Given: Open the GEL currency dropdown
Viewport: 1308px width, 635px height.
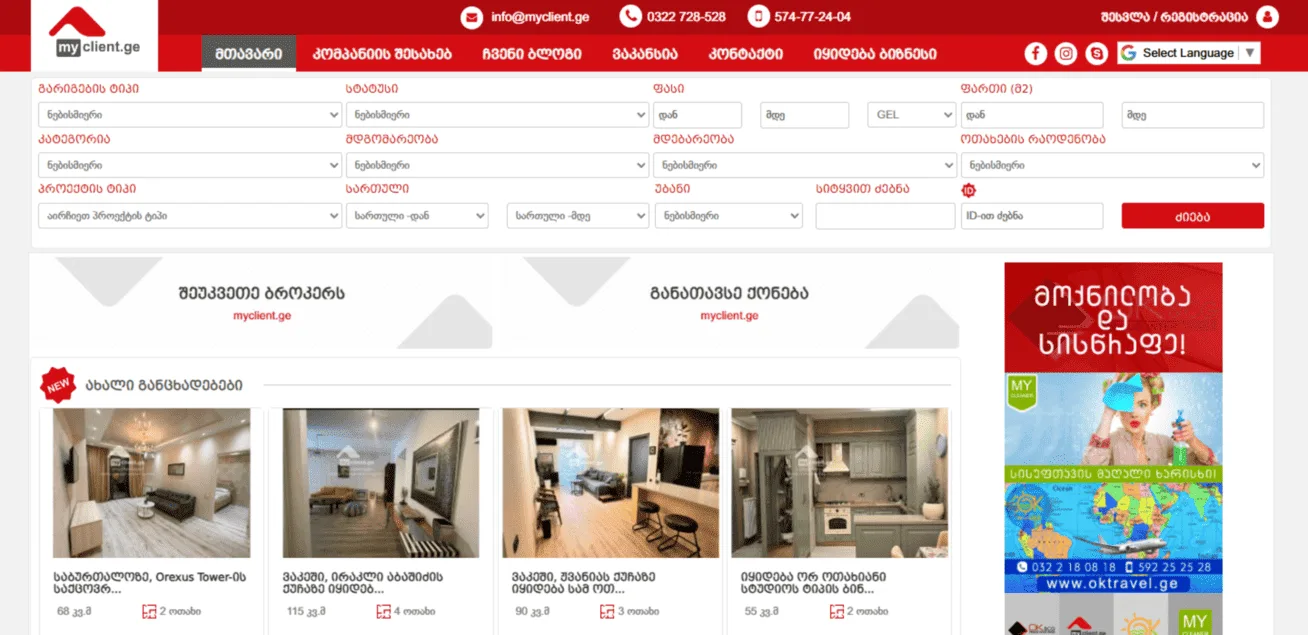Looking at the screenshot, I should [x=911, y=115].
